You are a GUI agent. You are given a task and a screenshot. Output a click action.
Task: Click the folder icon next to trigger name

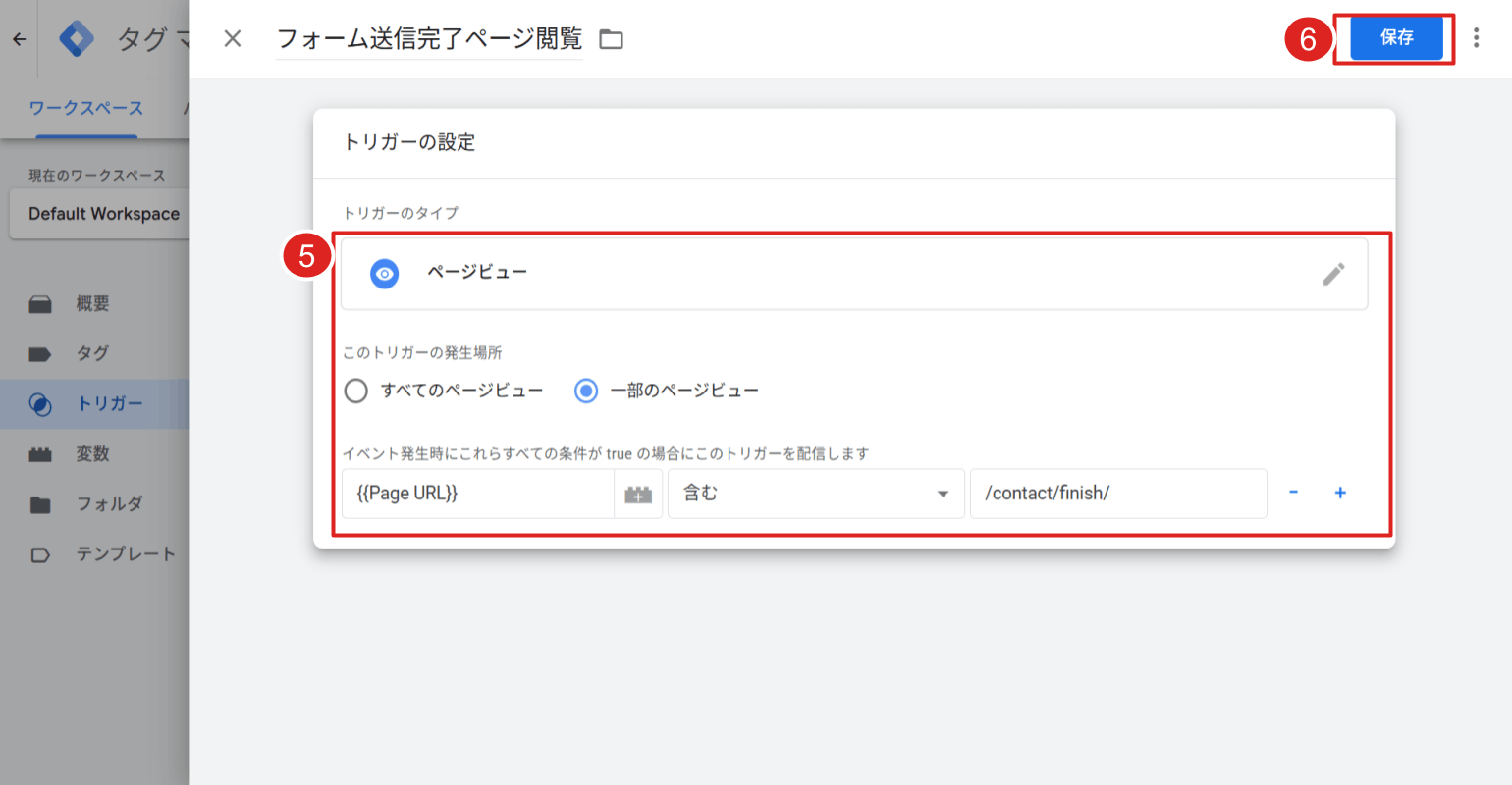[611, 38]
